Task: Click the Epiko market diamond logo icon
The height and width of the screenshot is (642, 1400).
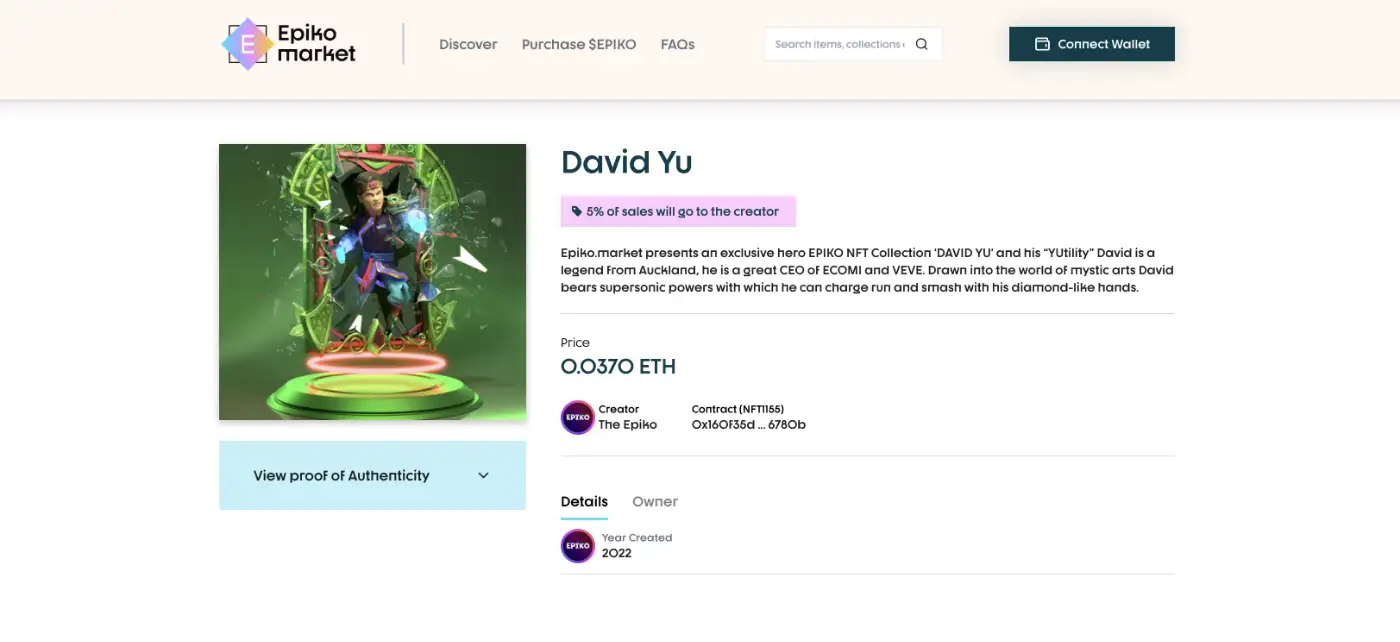Action: point(247,44)
